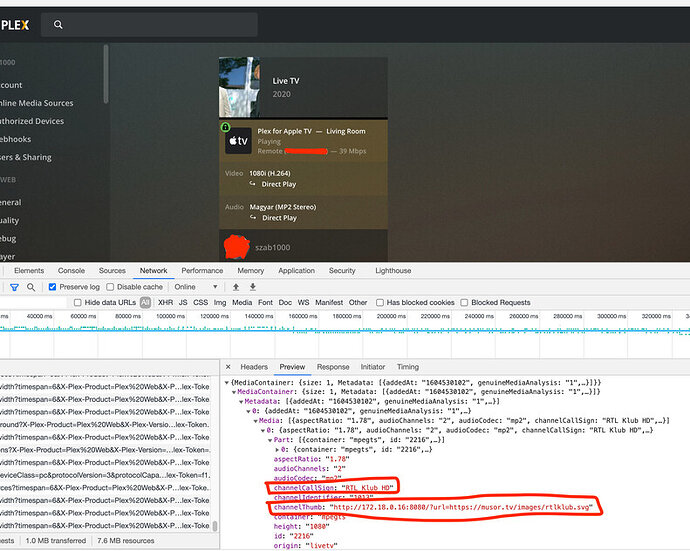
Task: Collapse the nested MediaContainer node
Action: tap(234, 392)
